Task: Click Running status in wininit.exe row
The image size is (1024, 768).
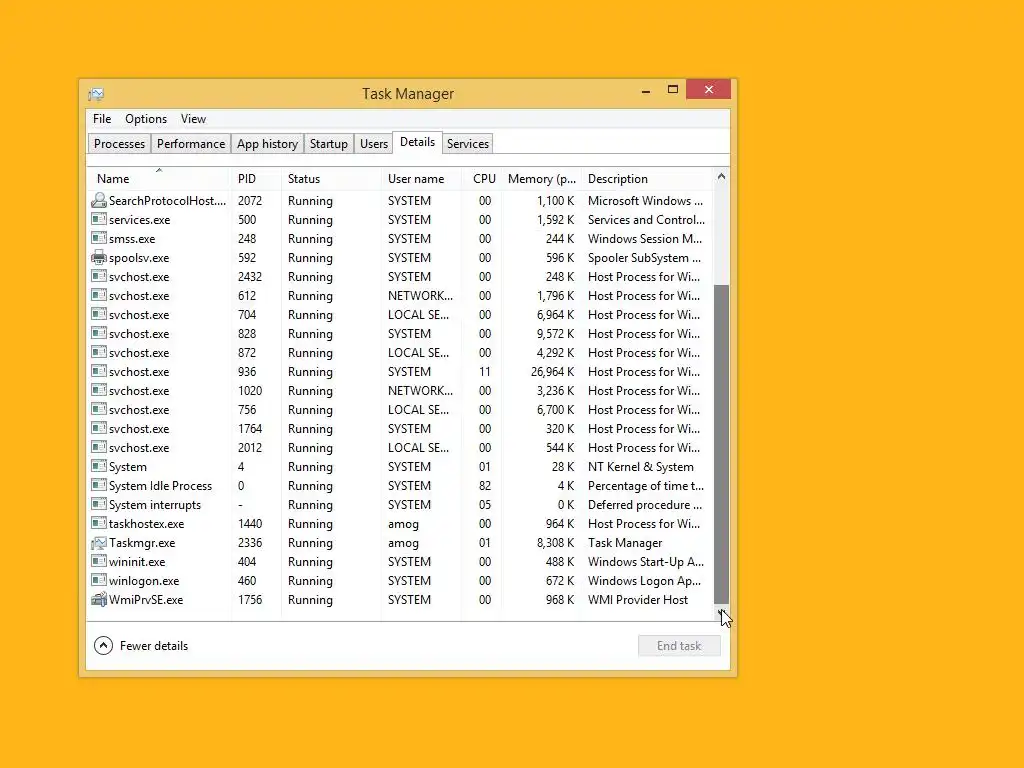Action: (310, 562)
